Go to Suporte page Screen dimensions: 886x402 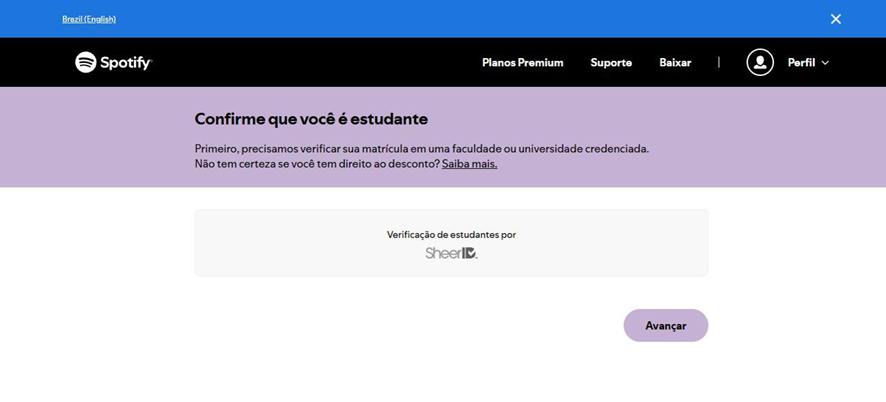point(611,63)
